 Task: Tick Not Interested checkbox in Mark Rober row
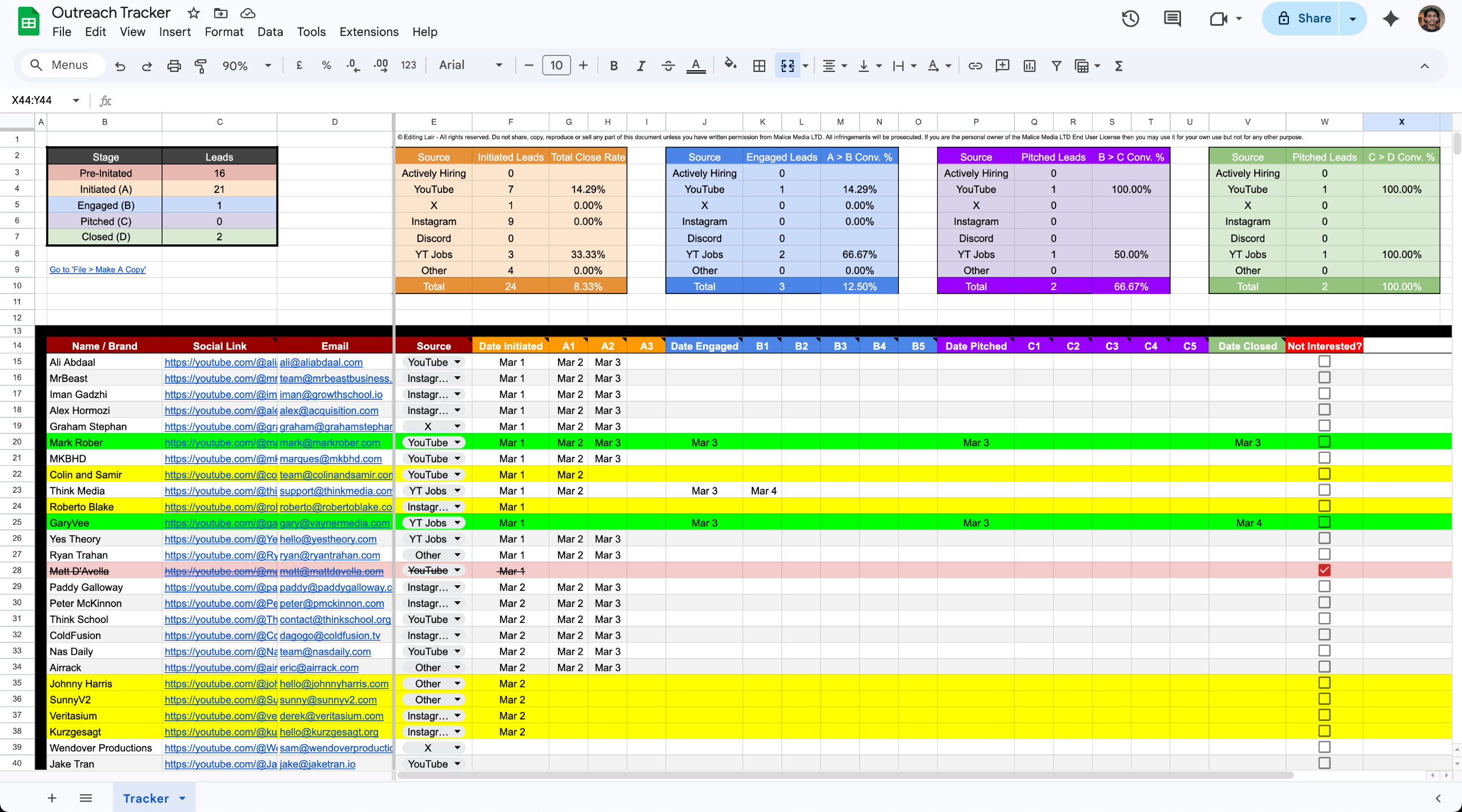pyautogui.click(x=1324, y=442)
